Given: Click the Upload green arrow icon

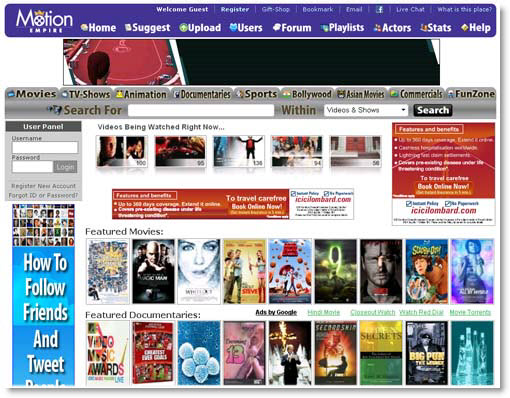Looking at the screenshot, I should [183, 28].
